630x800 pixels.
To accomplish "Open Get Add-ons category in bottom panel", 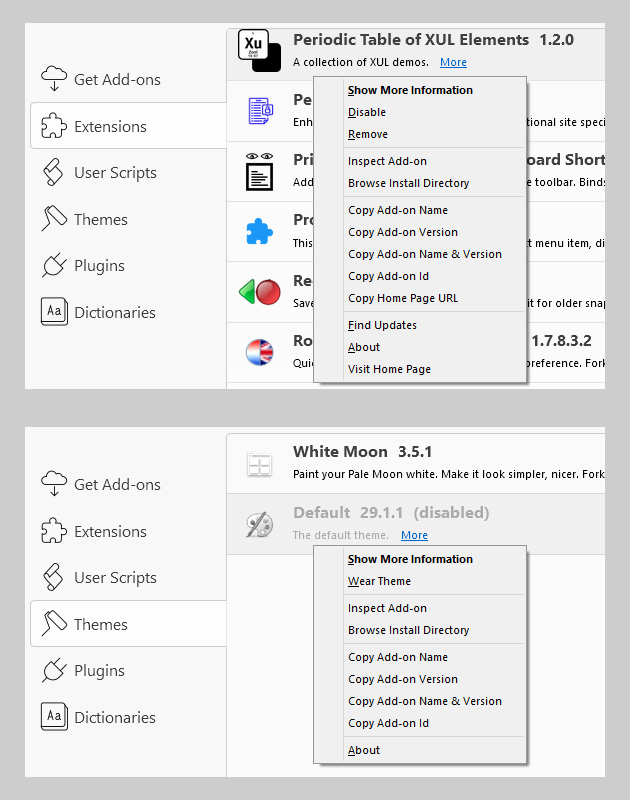I will tap(129, 484).
